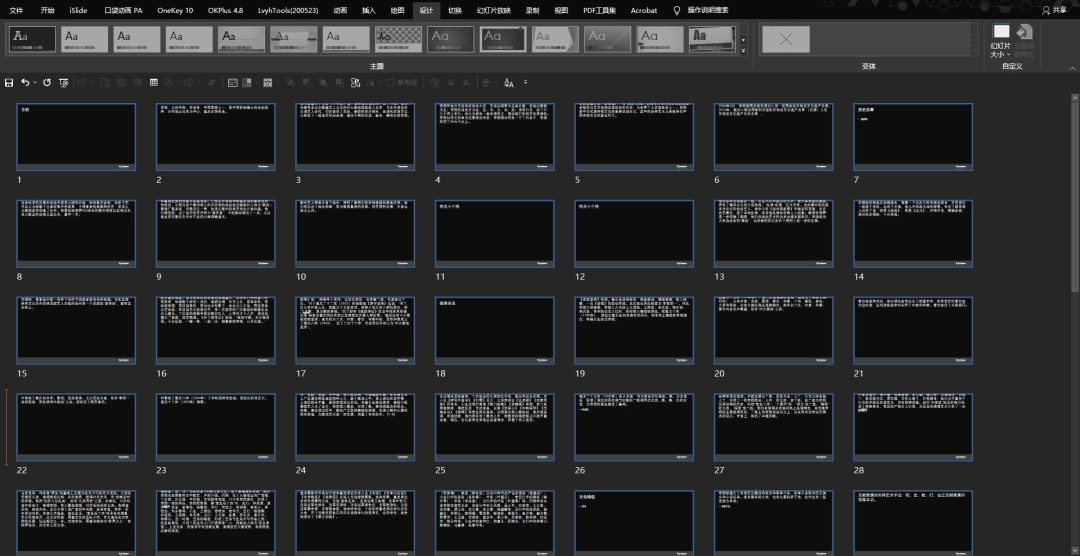
Task: Open the Acrobat tab
Action: tap(643, 10)
